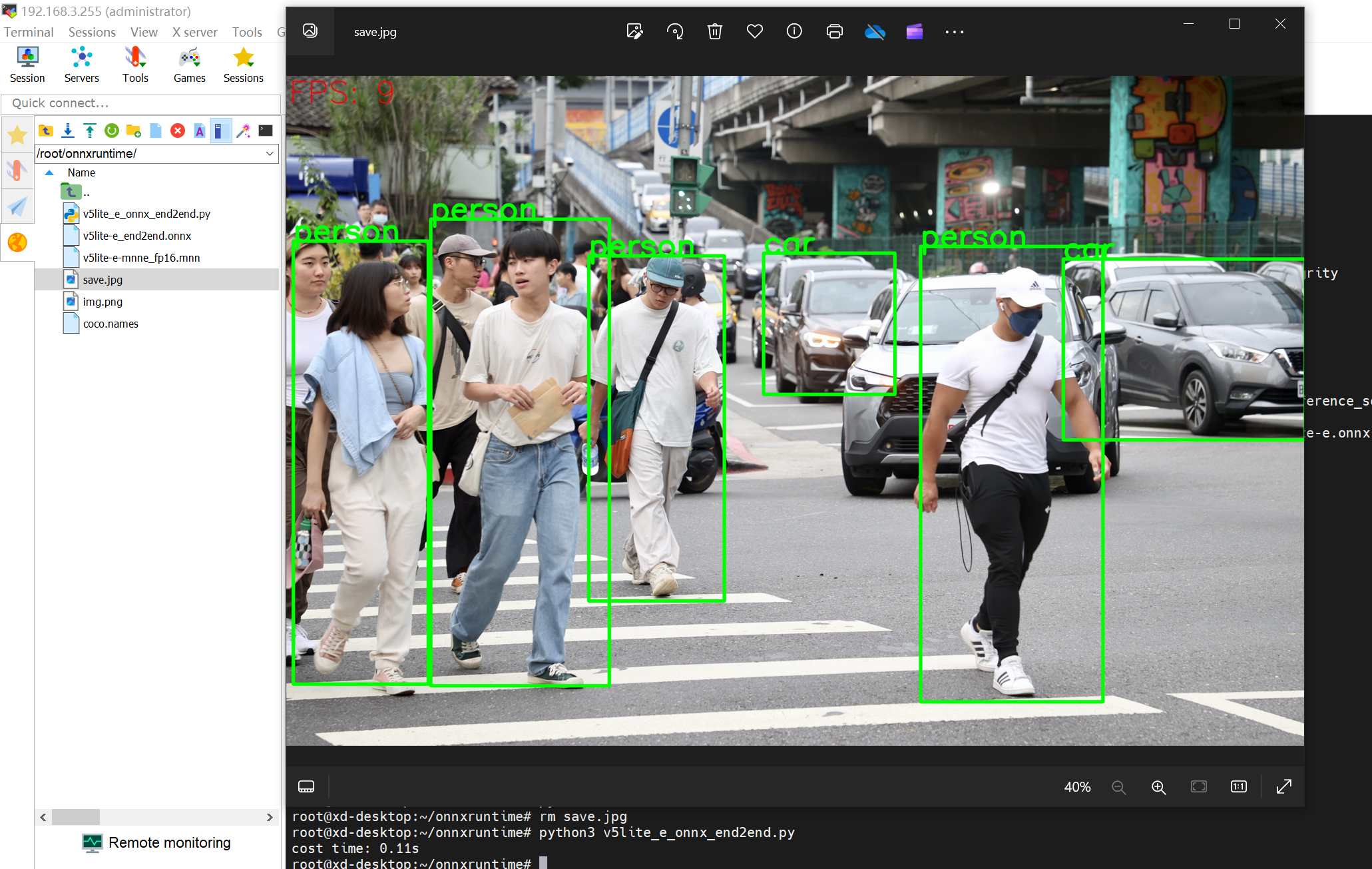Toggle image fit-to-window view icon
Image resolution: width=1372 pixels, height=869 pixels.
click(1199, 787)
